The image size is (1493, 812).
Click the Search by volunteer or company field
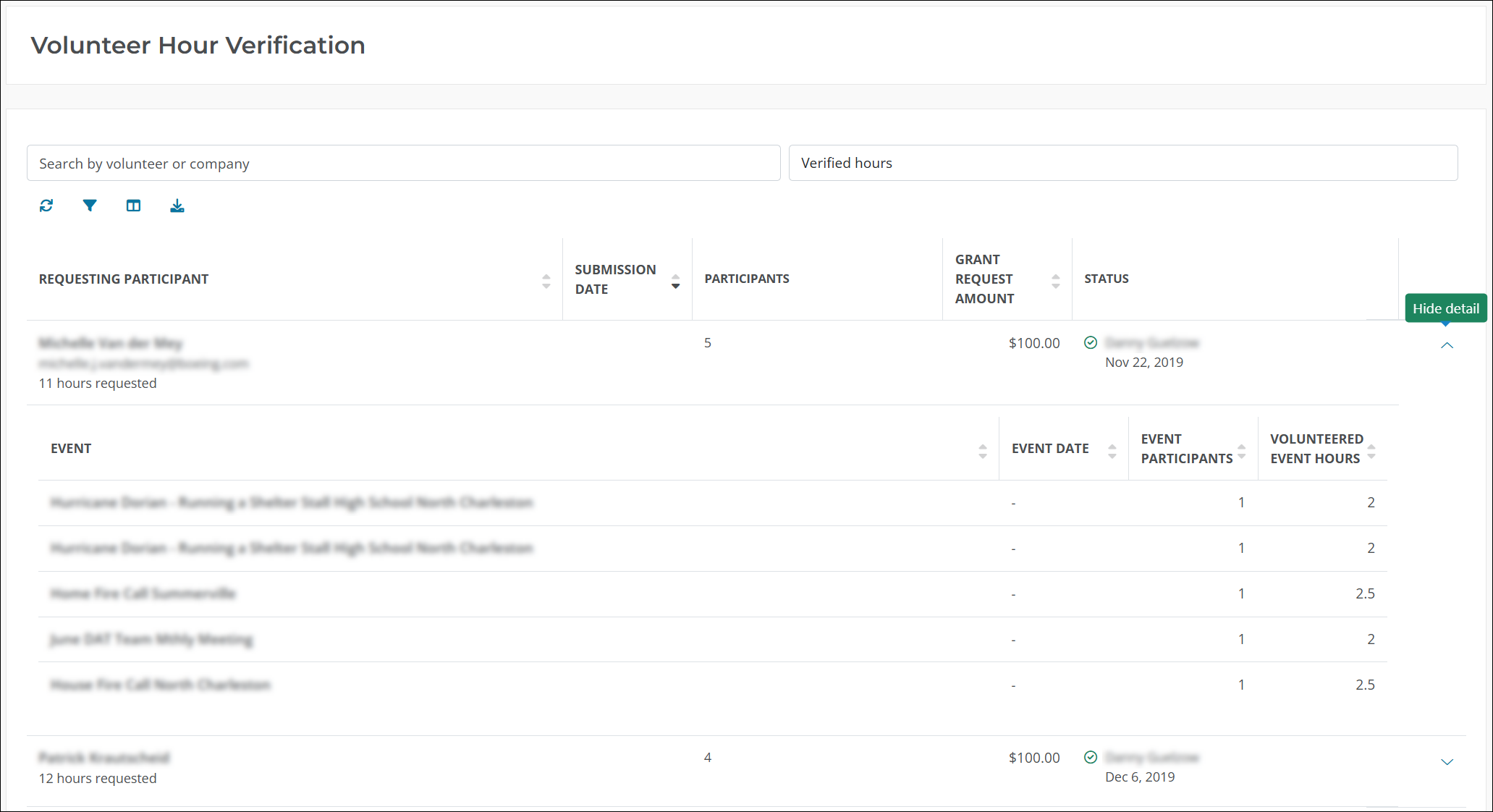click(403, 164)
